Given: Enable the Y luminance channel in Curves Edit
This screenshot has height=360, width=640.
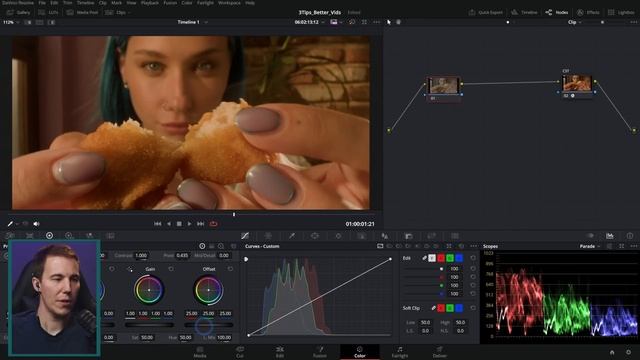Looking at the screenshot, I should (432, 258).
